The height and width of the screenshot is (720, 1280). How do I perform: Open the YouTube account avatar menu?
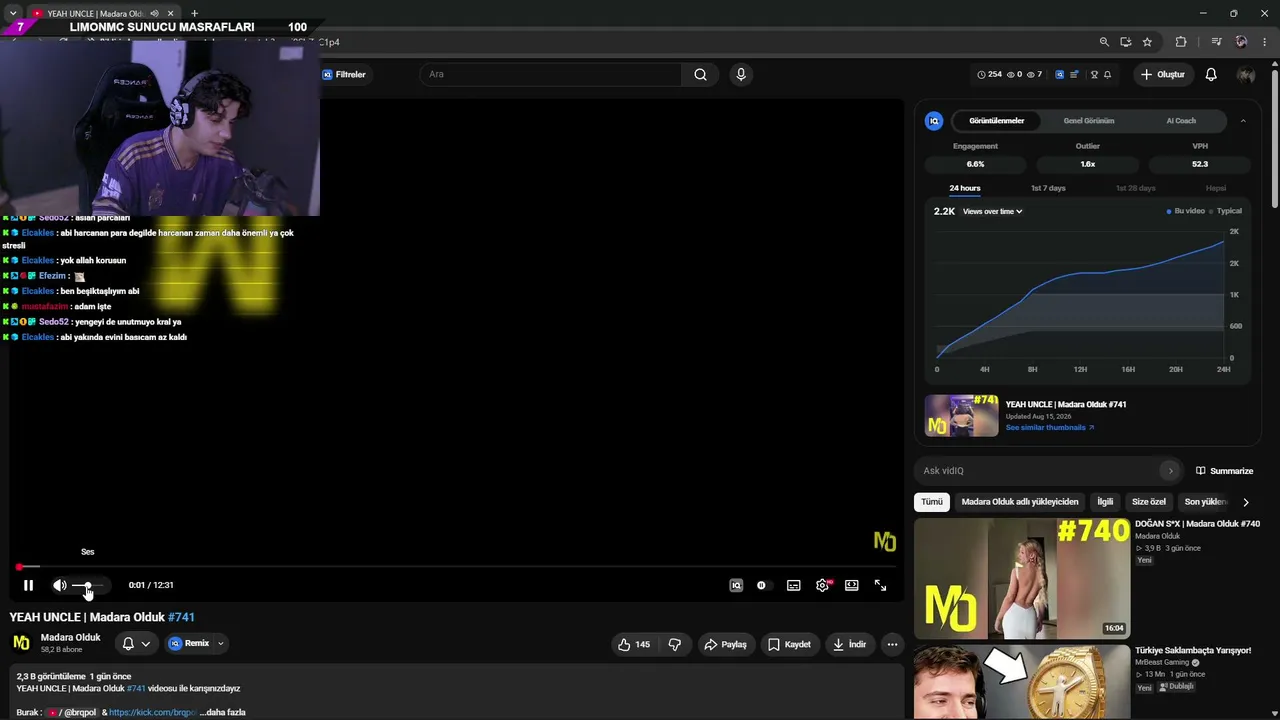click(1246, 74)
